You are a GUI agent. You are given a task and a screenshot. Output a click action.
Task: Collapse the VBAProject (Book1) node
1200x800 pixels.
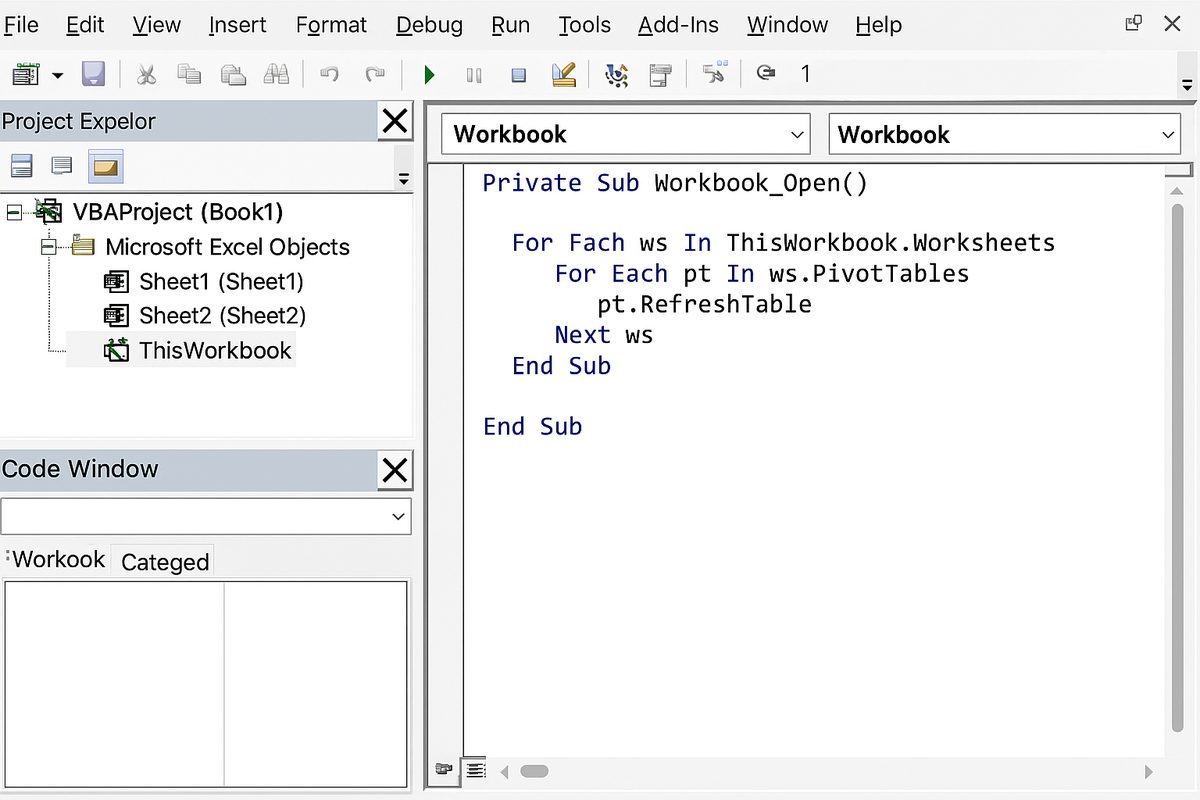[13, 212]
